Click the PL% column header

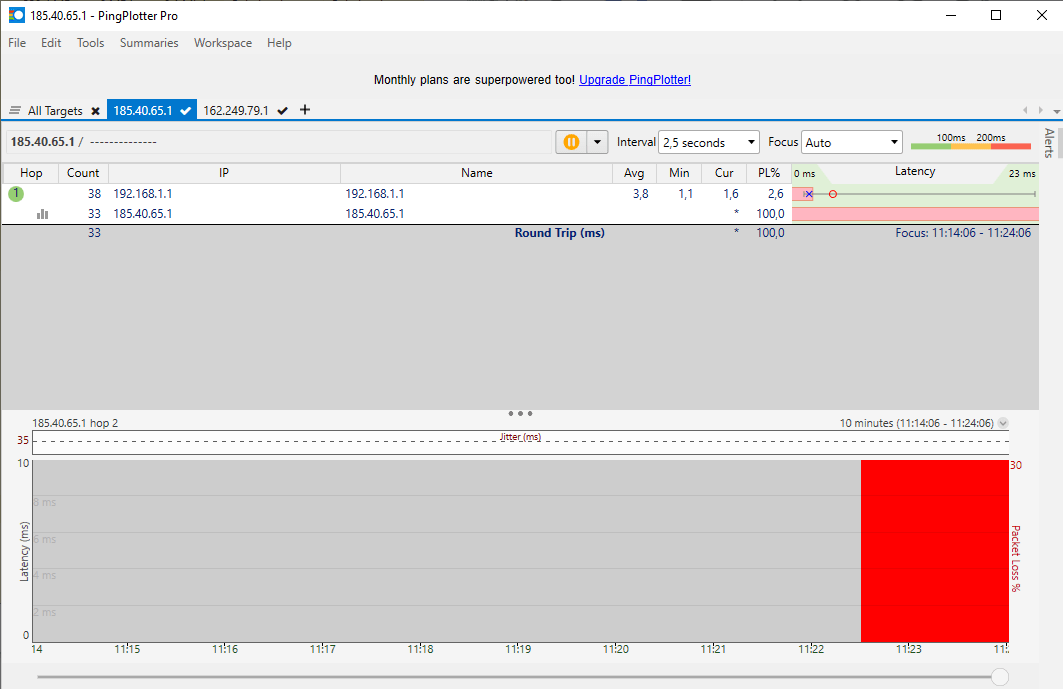coord(769,173)
